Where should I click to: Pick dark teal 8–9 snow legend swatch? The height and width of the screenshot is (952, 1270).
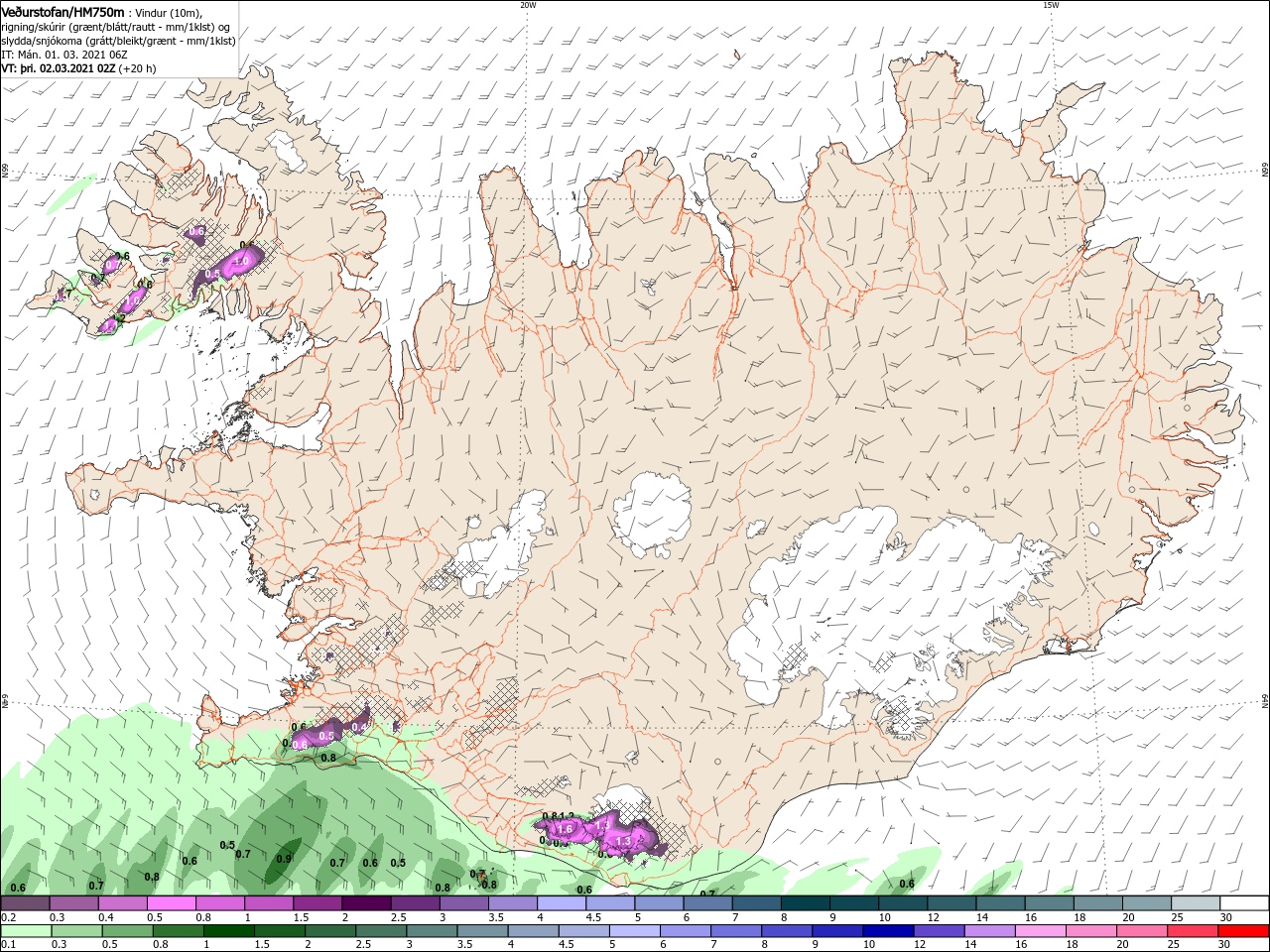805,903
